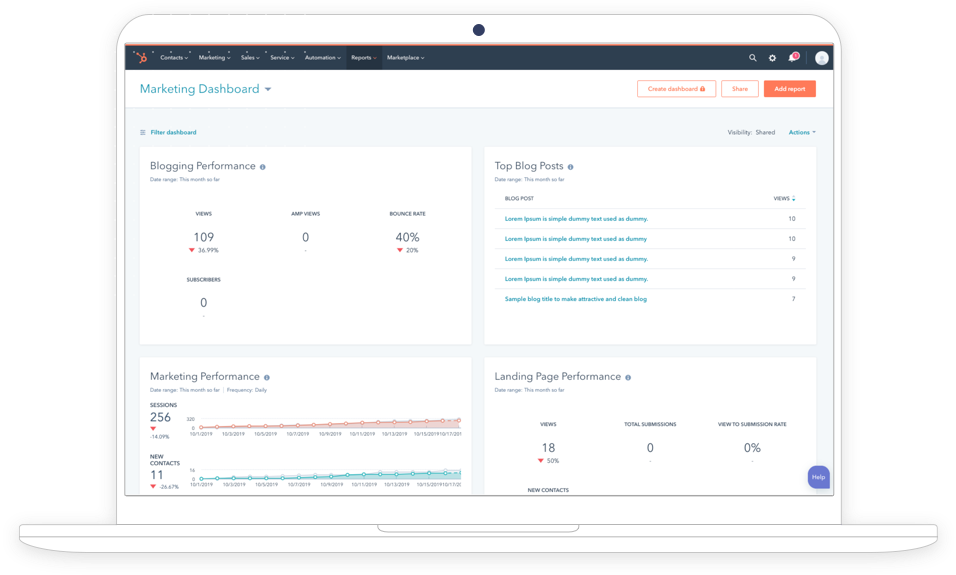
Task: Open search with the magnifier icon
Action: click(x=753, y=58)
